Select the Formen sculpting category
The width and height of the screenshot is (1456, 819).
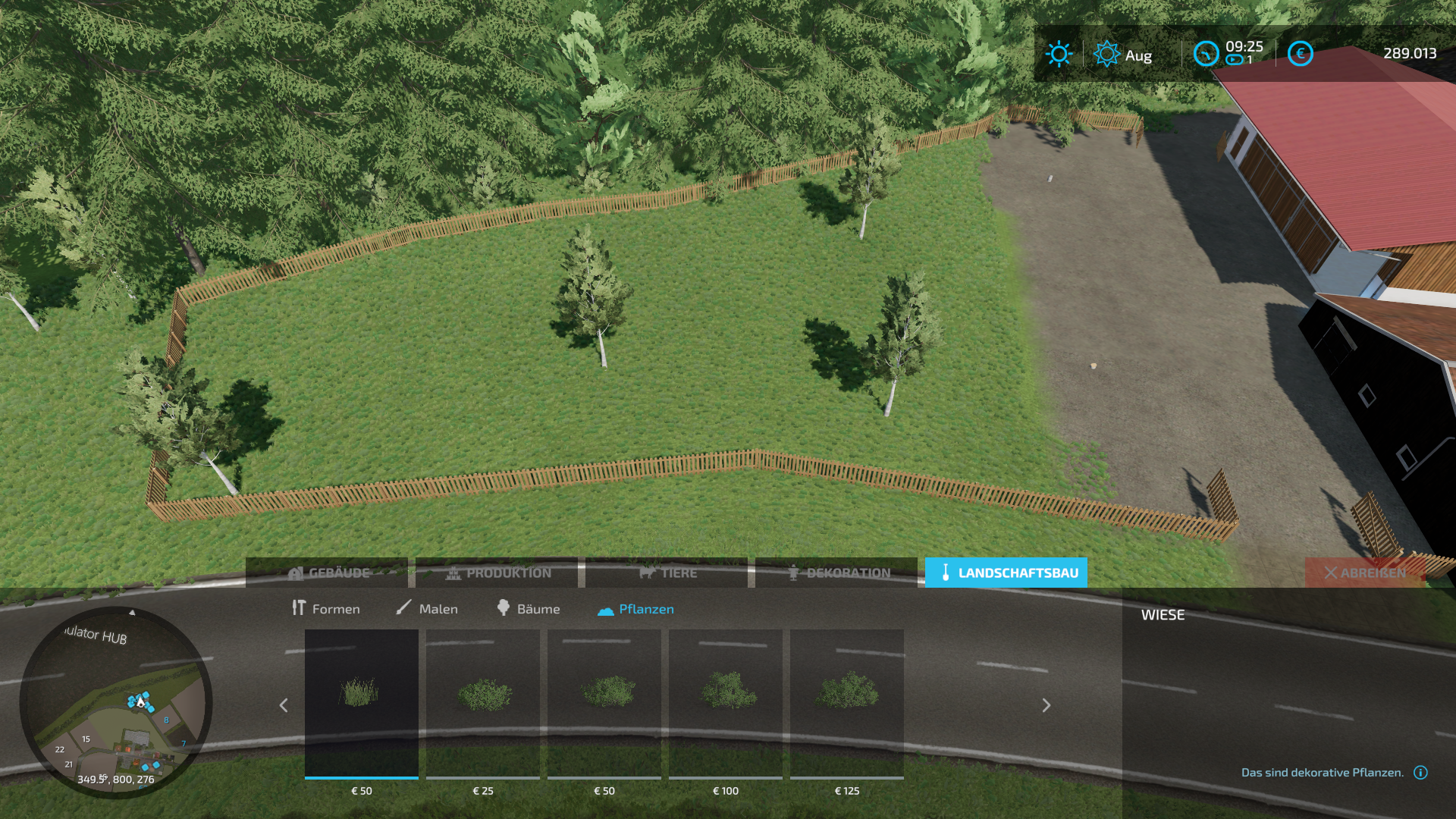pos(326,608)
